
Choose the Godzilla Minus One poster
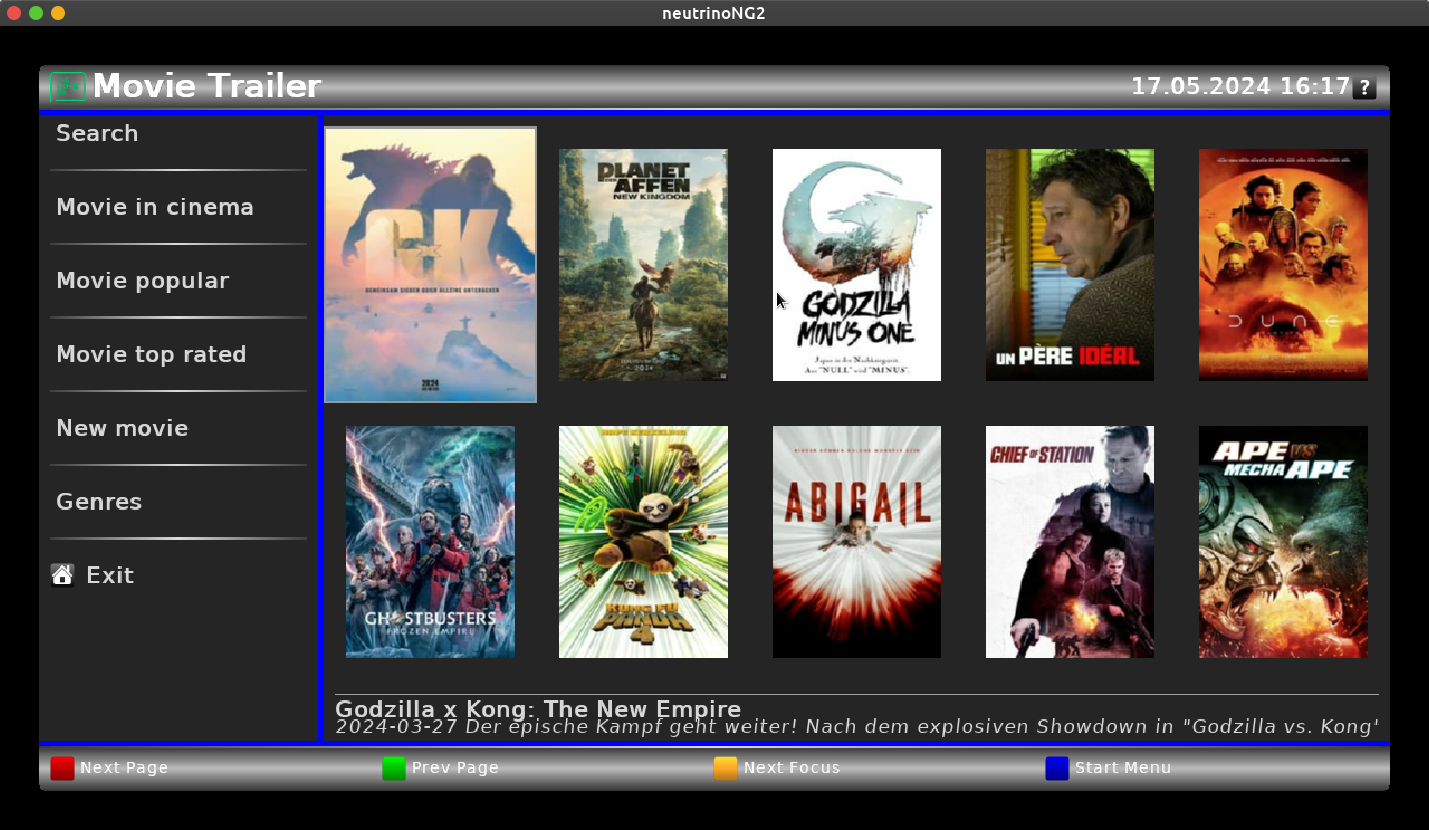coord(856,265)
